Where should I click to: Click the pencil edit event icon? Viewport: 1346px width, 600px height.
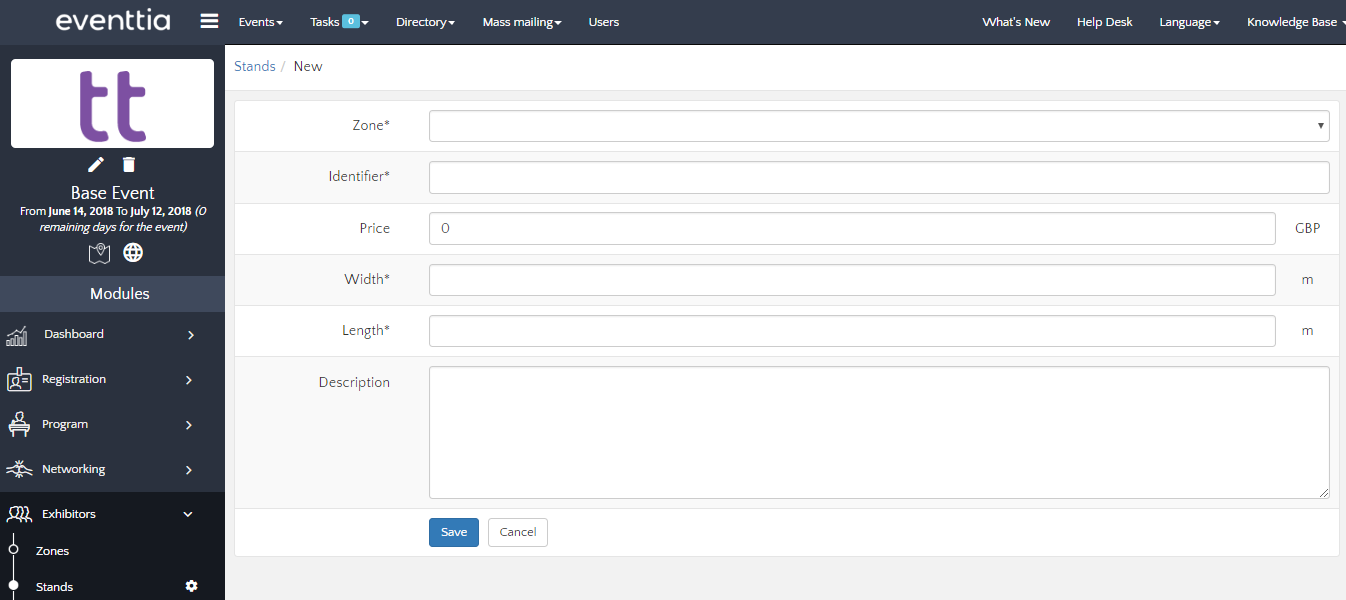tap(96, 164)
